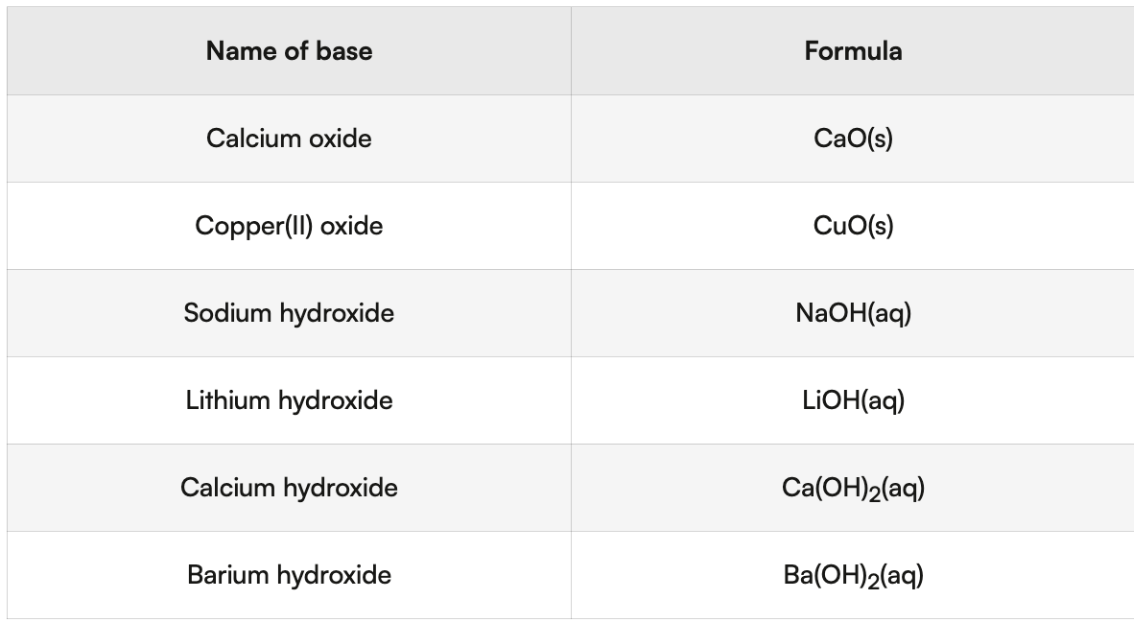Viewport: 1134px width, 622px height.
Task: Click the Ba(OH)2(aq) formula text
Action: point(853,576)
